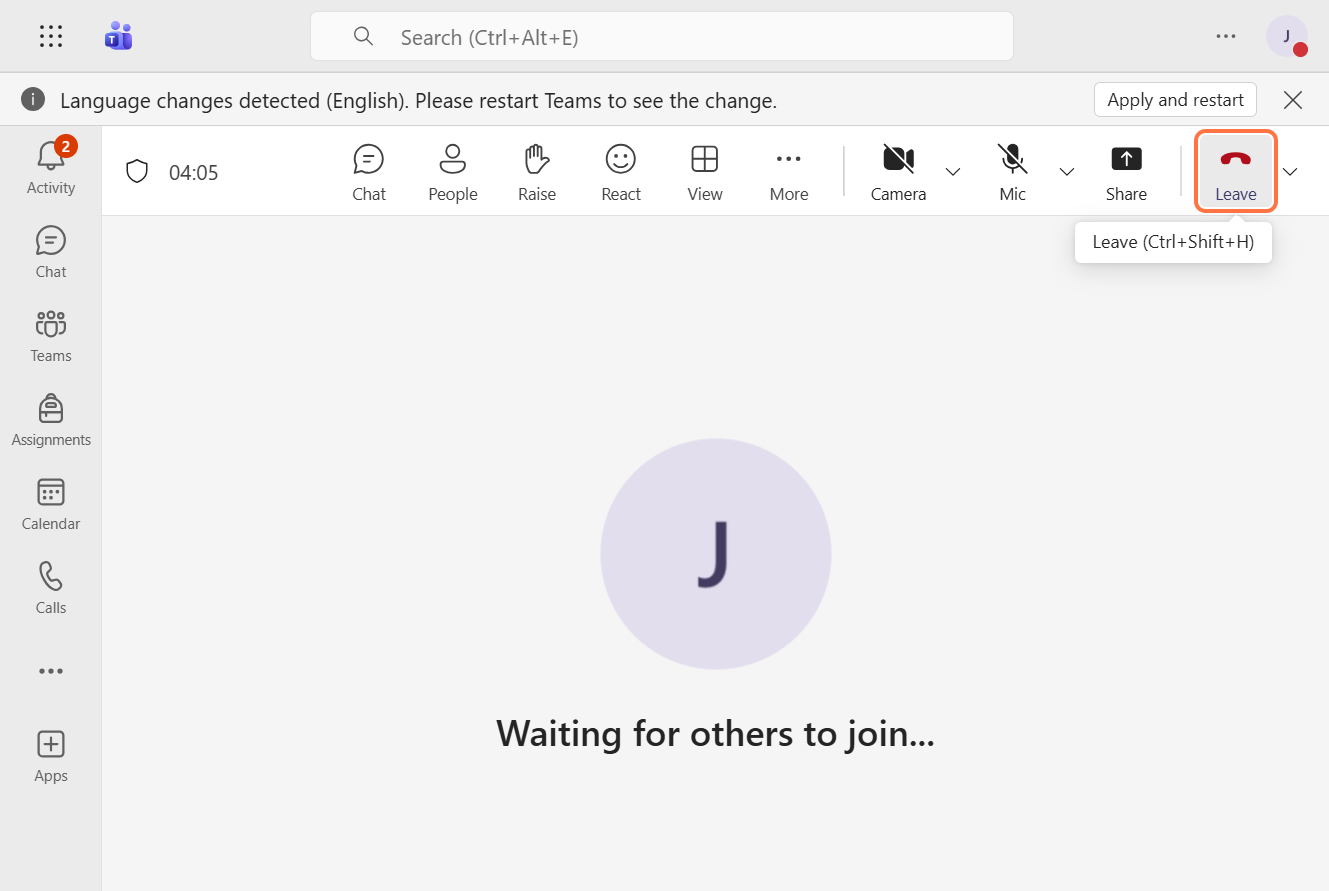Open the React emoji picker
Viewport: 1329px width, 891px height.
(620, 172)
